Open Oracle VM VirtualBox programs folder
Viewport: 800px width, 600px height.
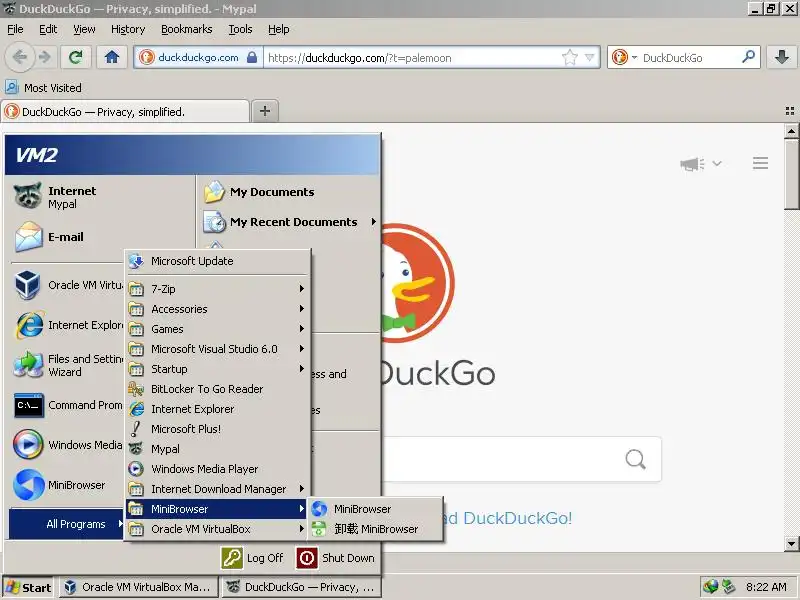[x=218, y=529]
